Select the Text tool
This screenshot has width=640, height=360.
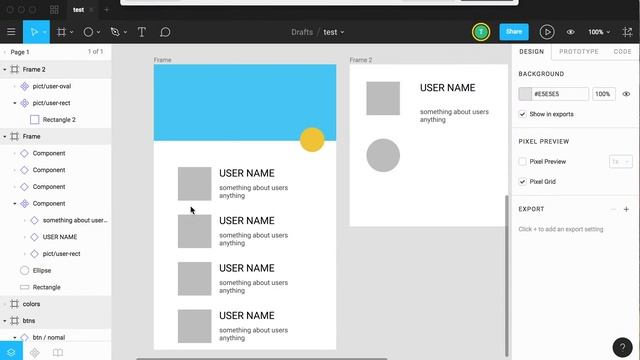[142, 32]
